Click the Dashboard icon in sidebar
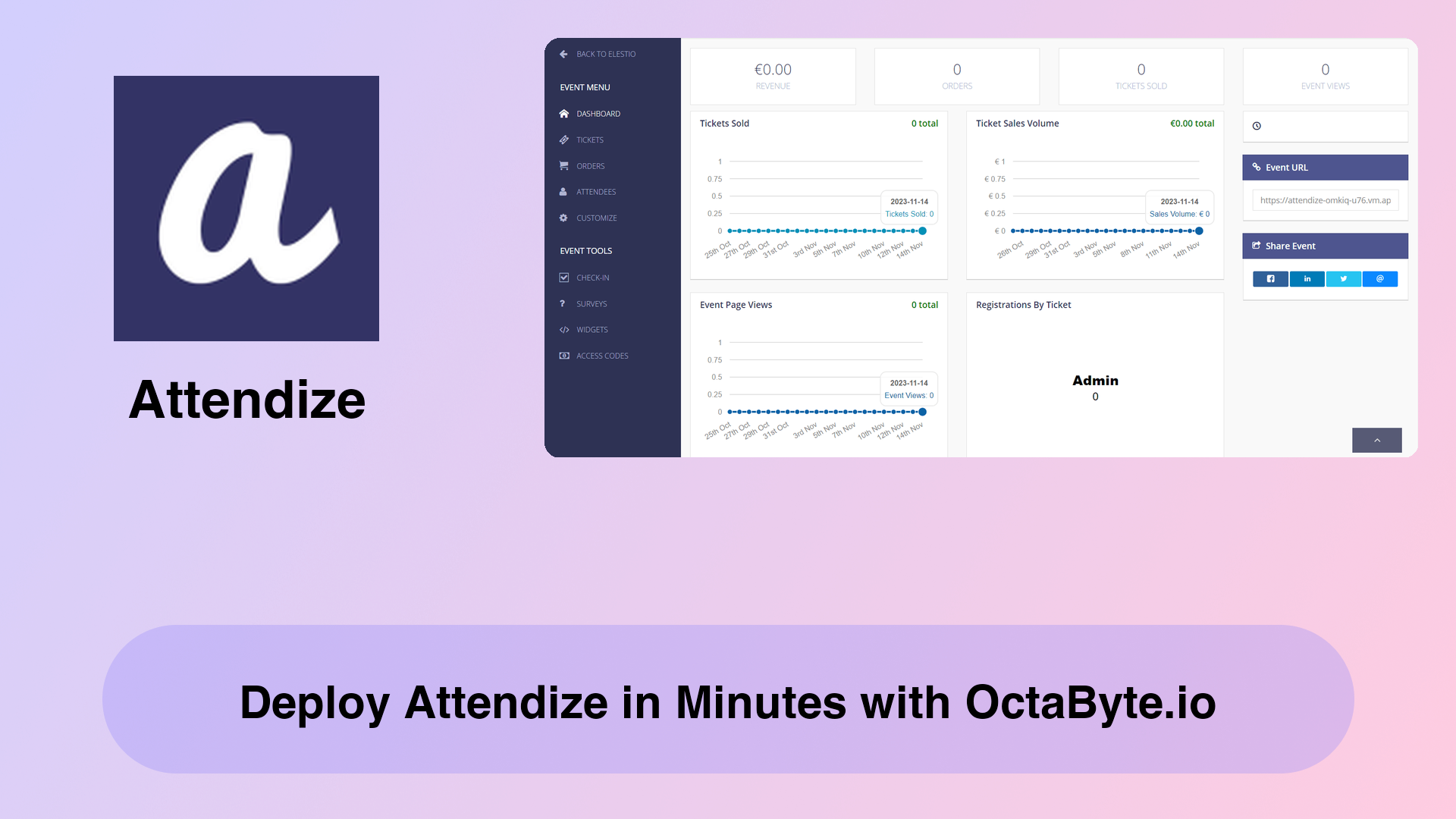1456x819 pixels. [563, 113]
